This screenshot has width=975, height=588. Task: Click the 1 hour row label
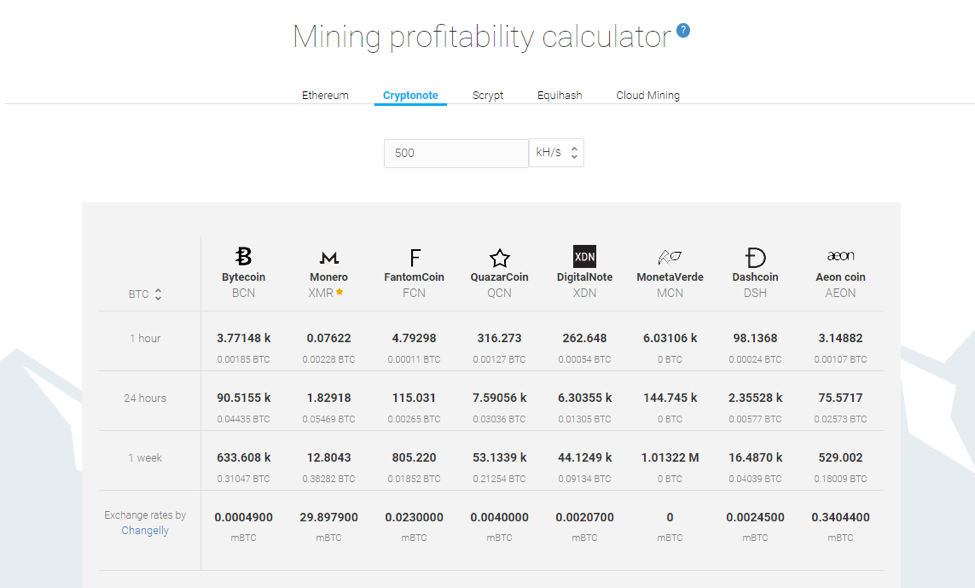pos(145,338)
